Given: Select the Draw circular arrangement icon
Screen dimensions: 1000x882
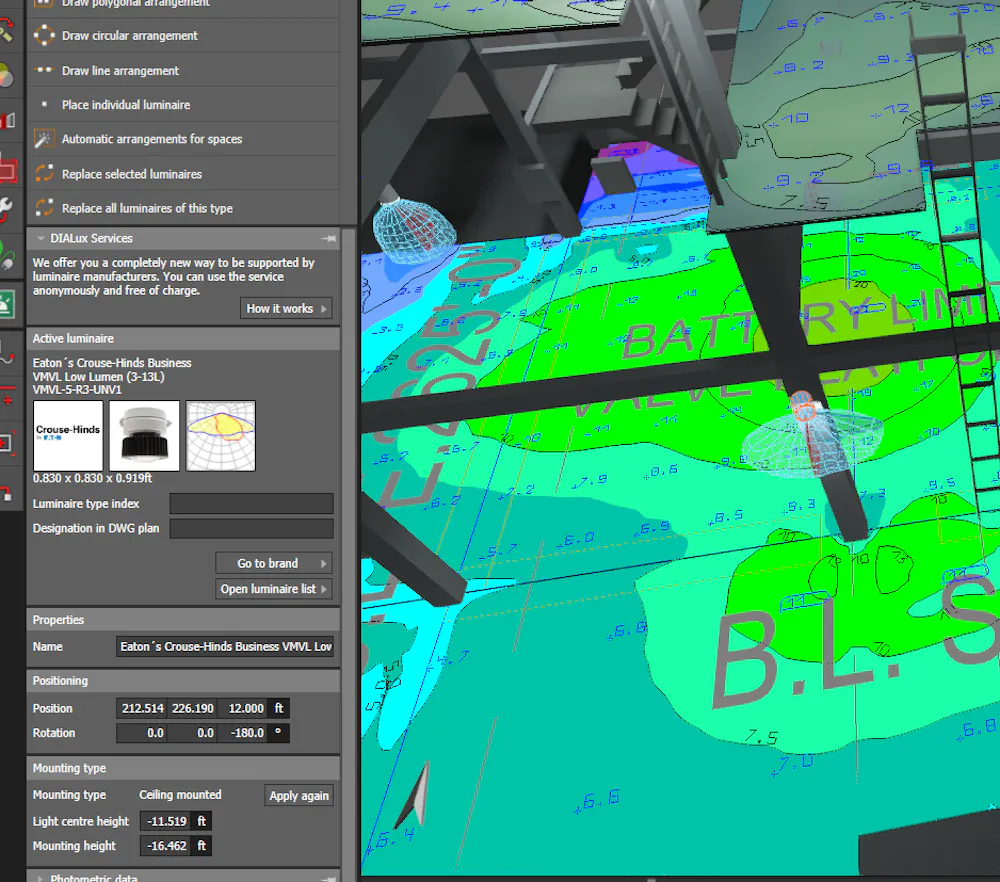Looking at the screenshot, I should click(x=44, y=35).
